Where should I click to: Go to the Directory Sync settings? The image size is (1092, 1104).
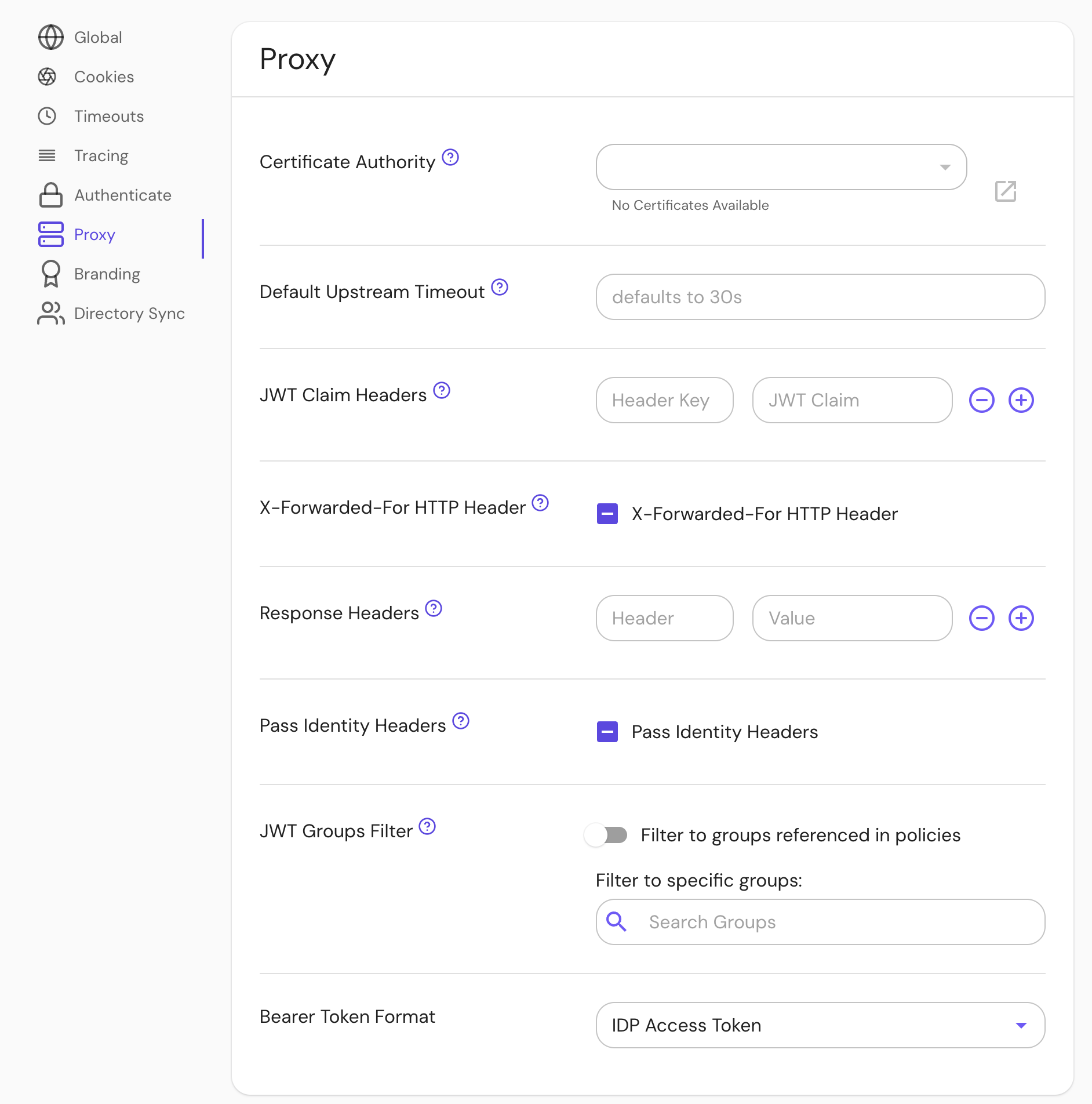click(x=129, y=314)
